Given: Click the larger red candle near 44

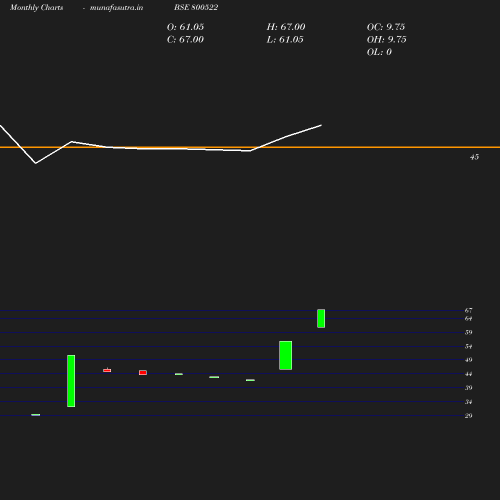Looking at the screenshot, I should click(143, 372).
